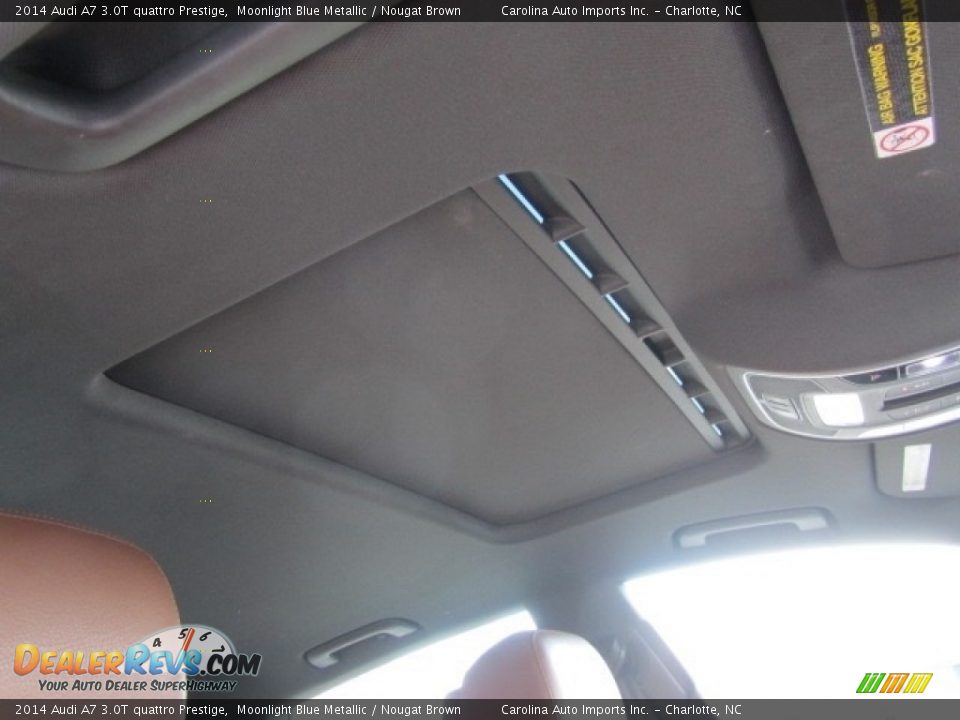Click the striped green-yellow logo in bottom corner

893,683
